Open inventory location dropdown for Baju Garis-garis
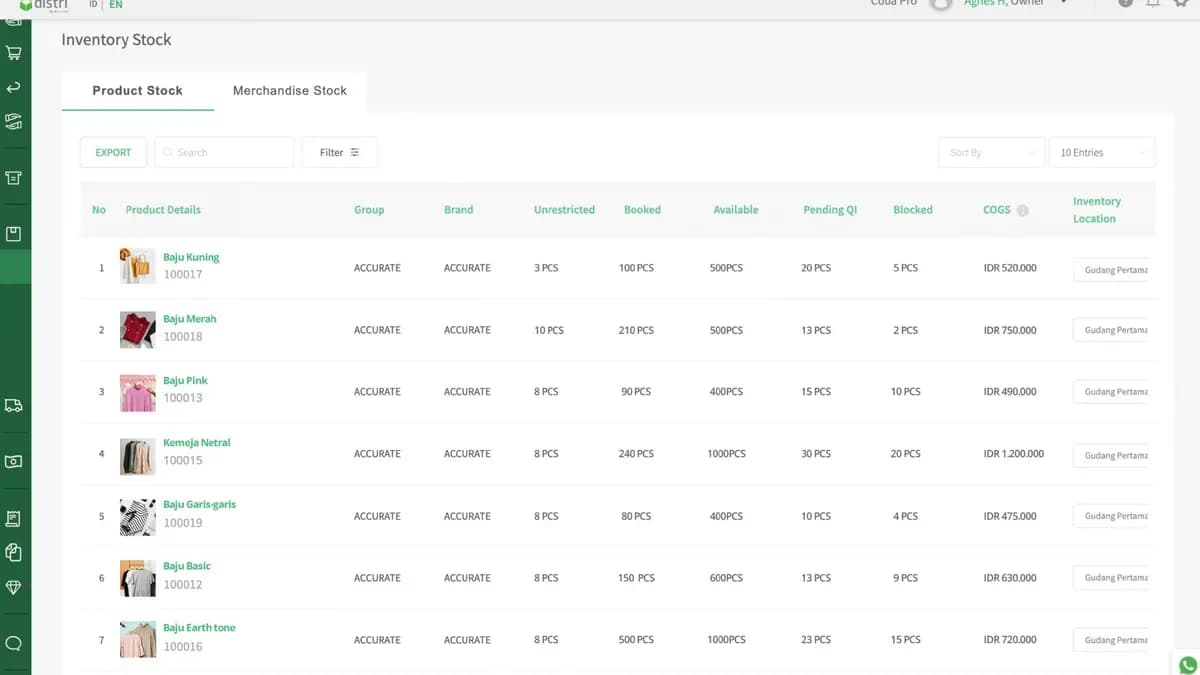 pyautogui.click(x=1111, y=516)
